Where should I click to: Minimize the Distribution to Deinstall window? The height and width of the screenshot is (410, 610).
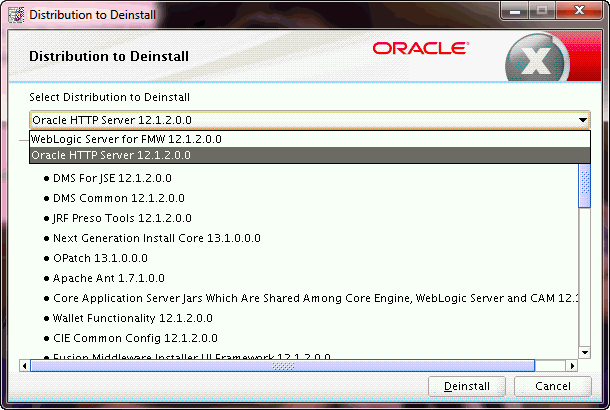pyautogui.click(x=515, y=11)
